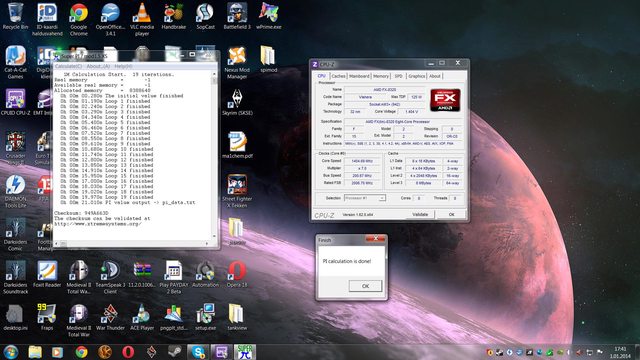The image size is (640, 360).
Task: Switch to the SPD tab in CPU-Z
Action: (x=398, y=76)
